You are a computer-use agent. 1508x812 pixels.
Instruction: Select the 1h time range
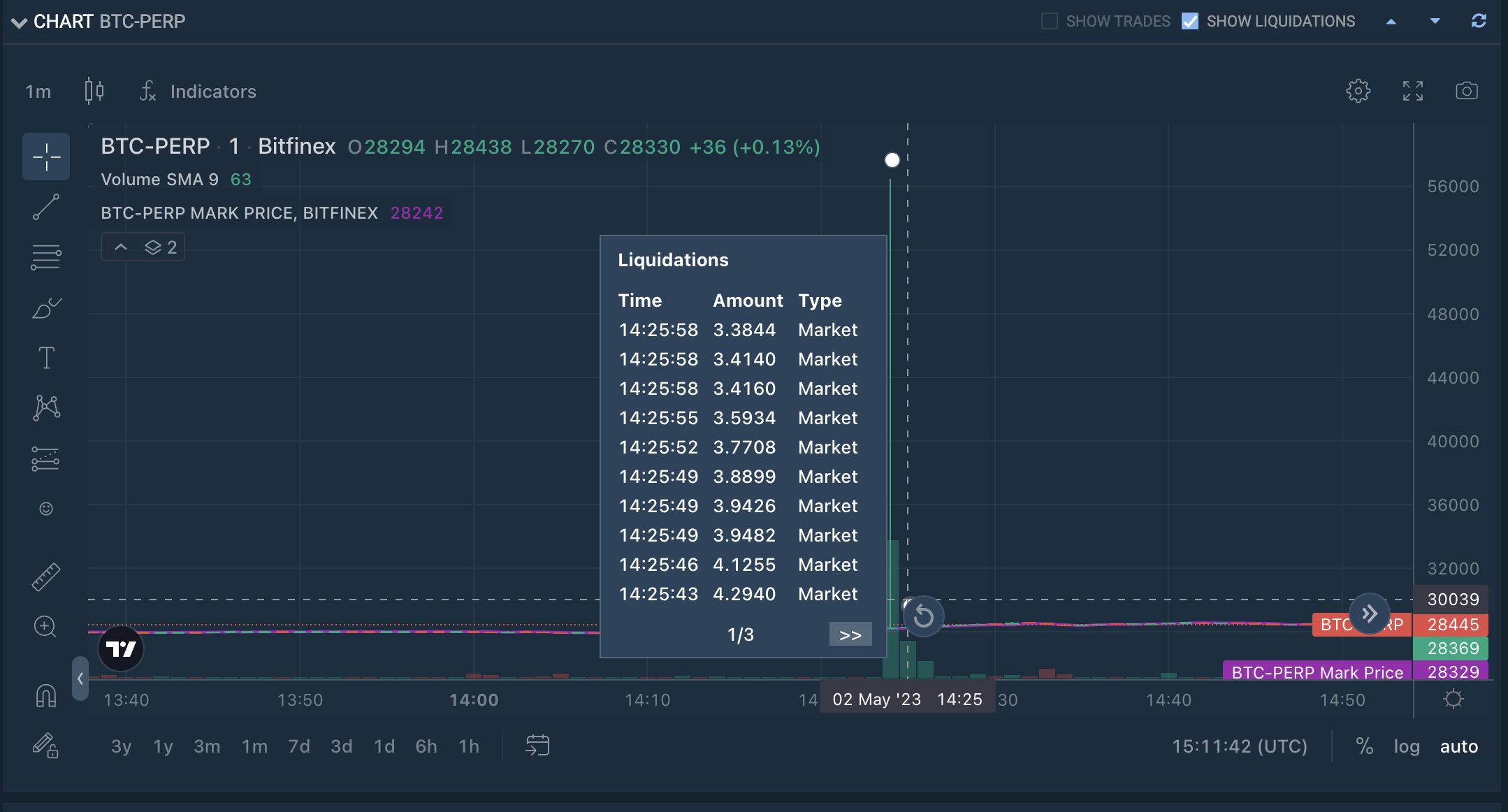[469, 746]
